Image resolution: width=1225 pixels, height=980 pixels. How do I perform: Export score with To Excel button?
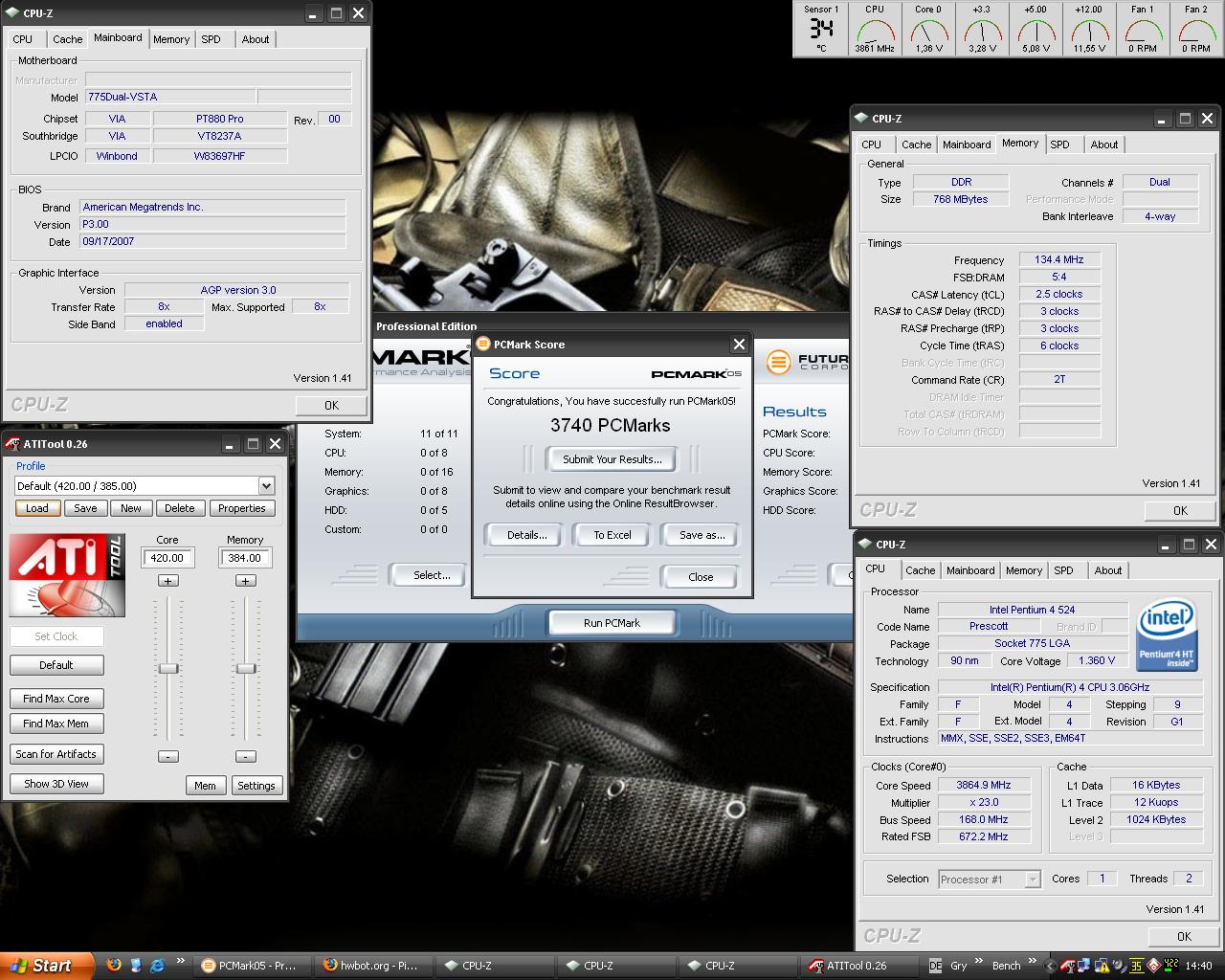pyautogui.click(x=612, y=535)
